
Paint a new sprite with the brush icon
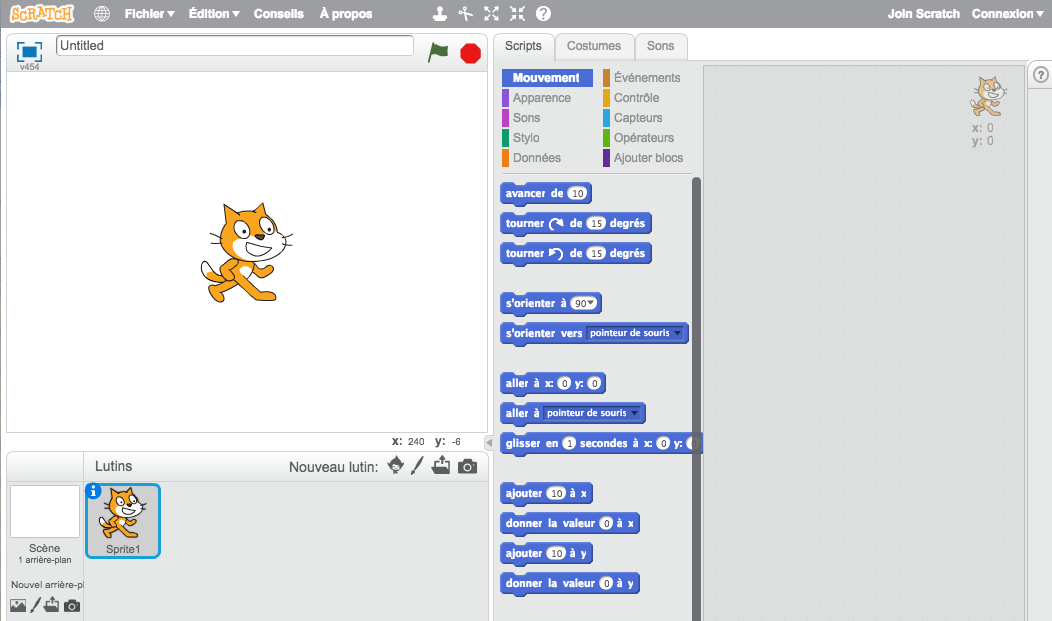point(417,465)
